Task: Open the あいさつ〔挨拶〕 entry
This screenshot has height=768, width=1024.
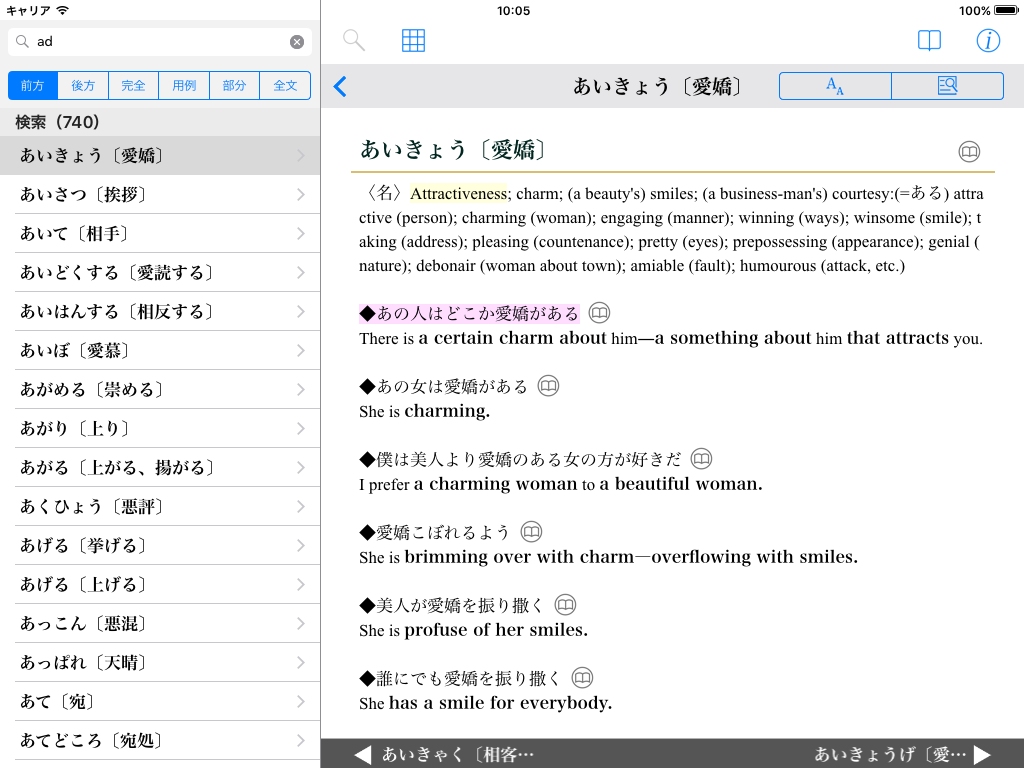Action: [160, 195]
